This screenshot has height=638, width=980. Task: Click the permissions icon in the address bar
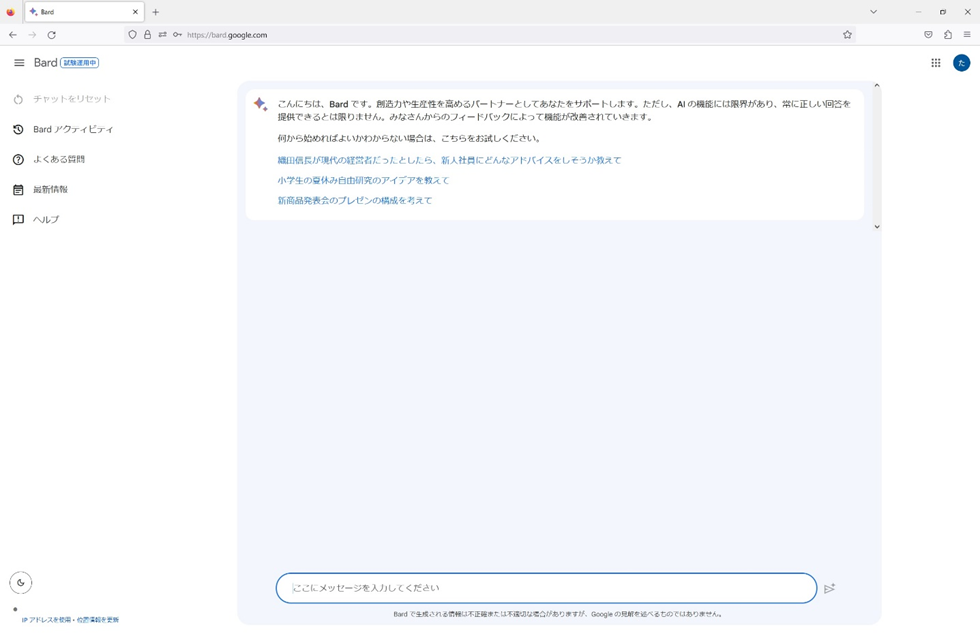point(162,35)
